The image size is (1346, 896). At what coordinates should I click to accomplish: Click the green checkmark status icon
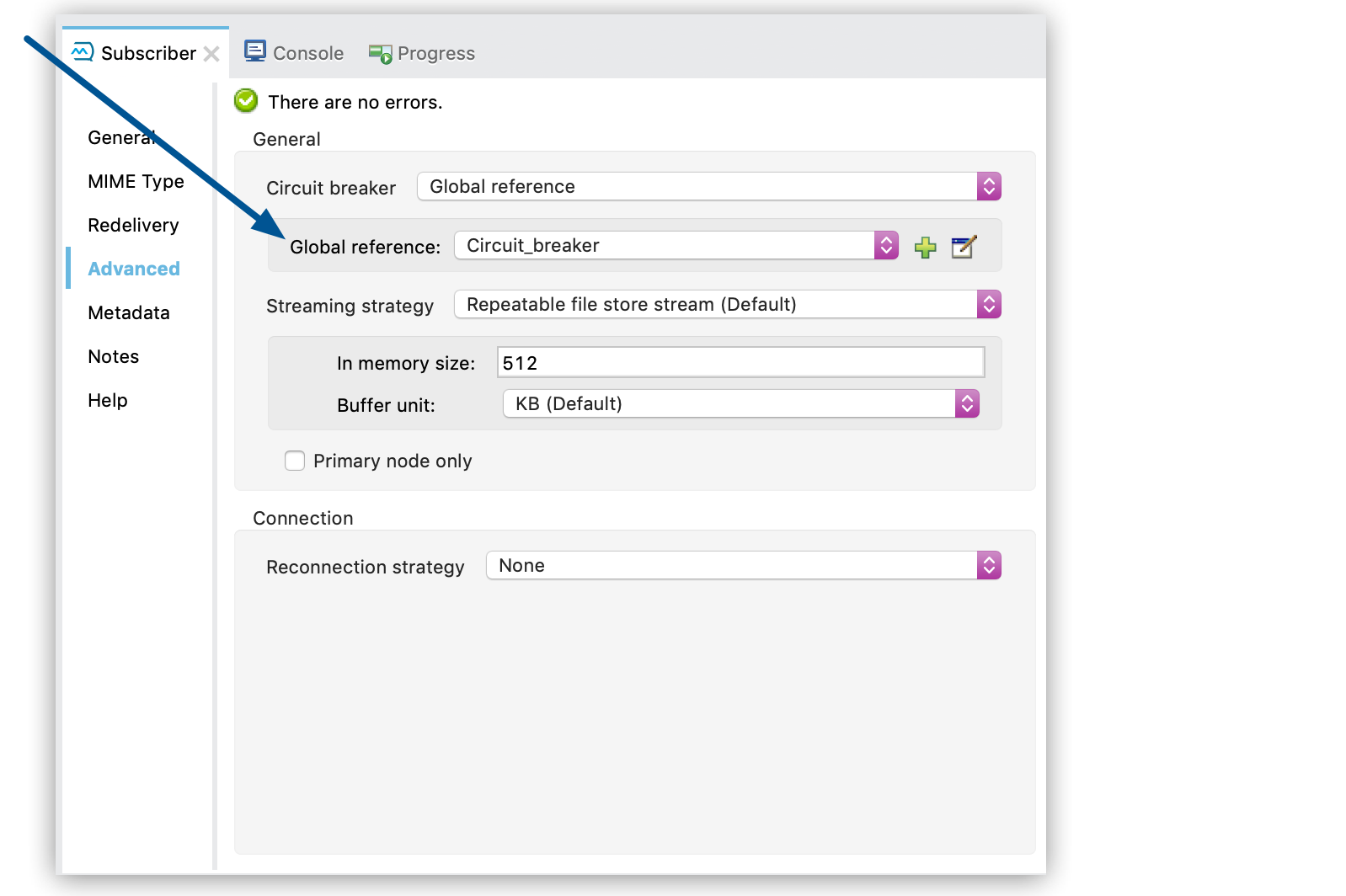244,100
